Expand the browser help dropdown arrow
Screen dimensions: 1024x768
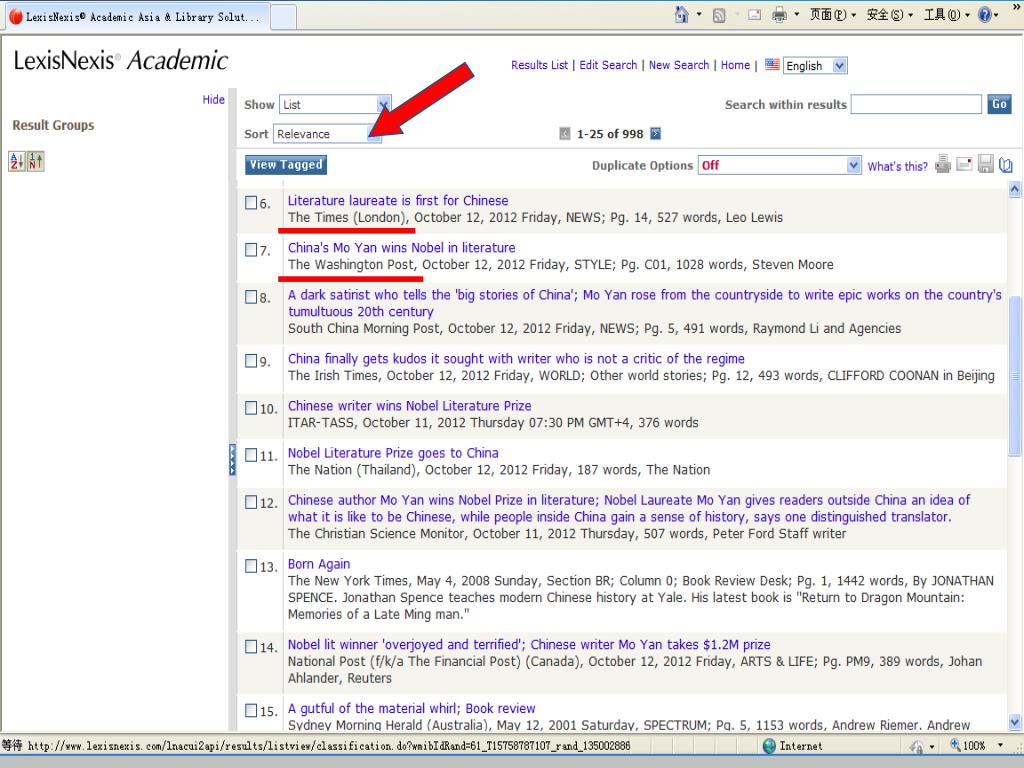click(997, 14)
